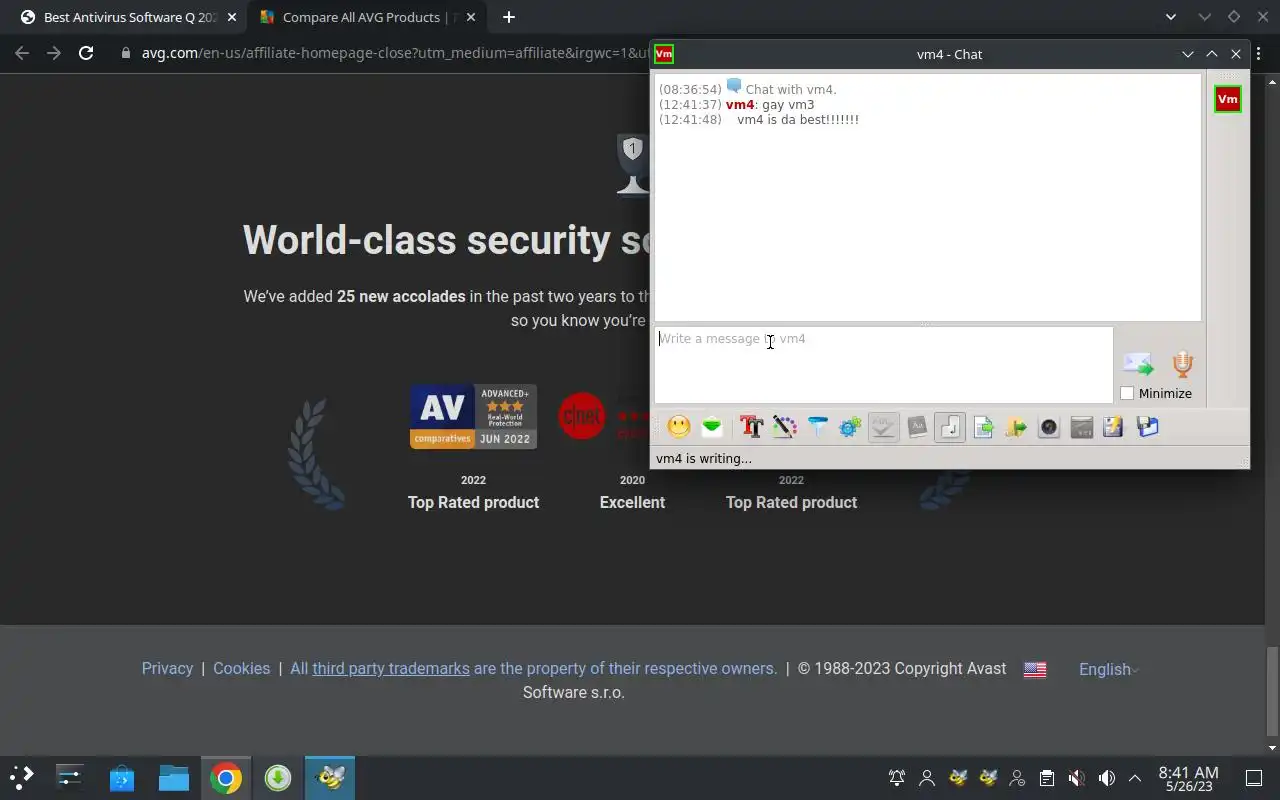
Task: Focus the 'Write a message to vm4' field
Action: coord(883,365)
